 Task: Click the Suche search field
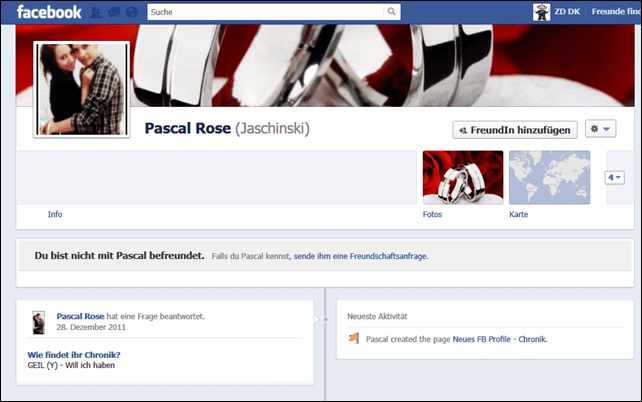(266, 12)
